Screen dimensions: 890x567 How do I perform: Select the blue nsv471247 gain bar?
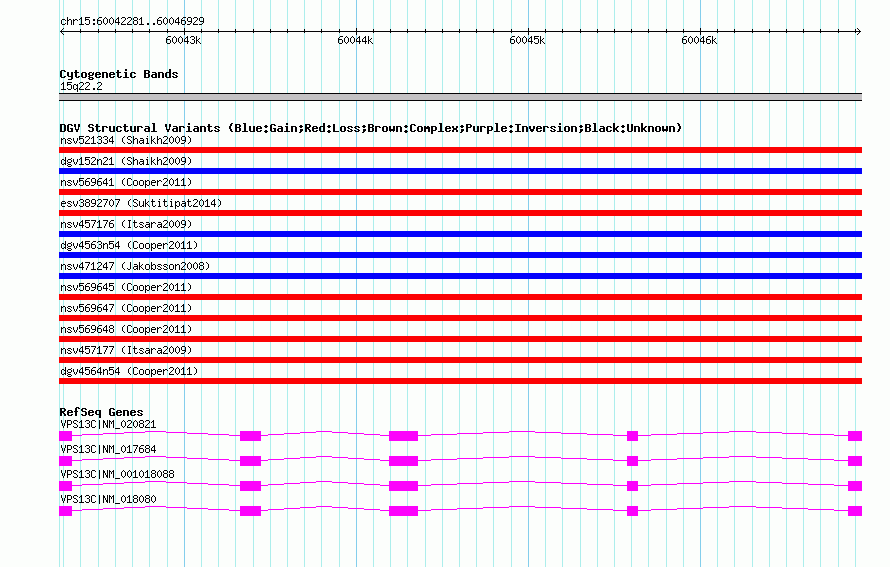pos(460,276)
